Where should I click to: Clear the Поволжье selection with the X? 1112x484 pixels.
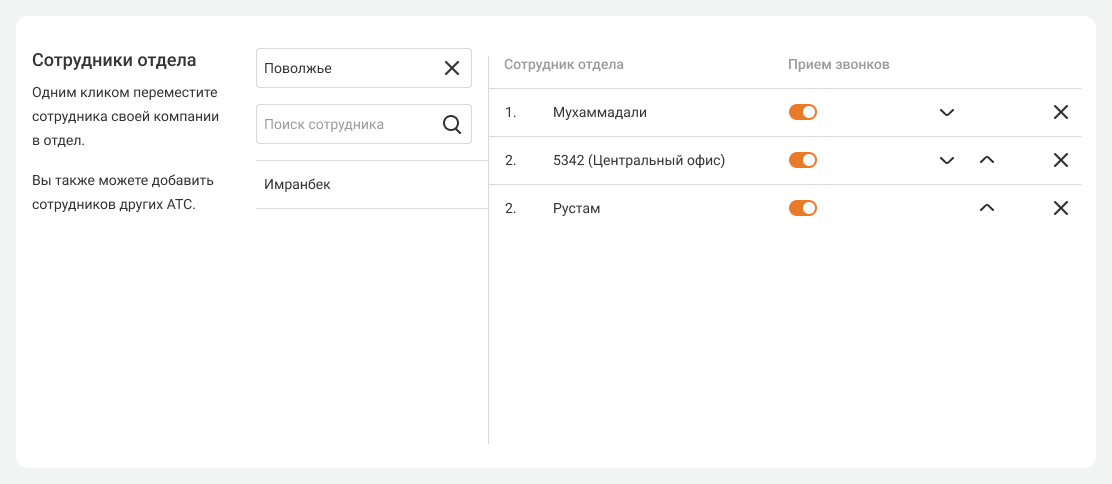pyautogui.click(x=451, y=68)
